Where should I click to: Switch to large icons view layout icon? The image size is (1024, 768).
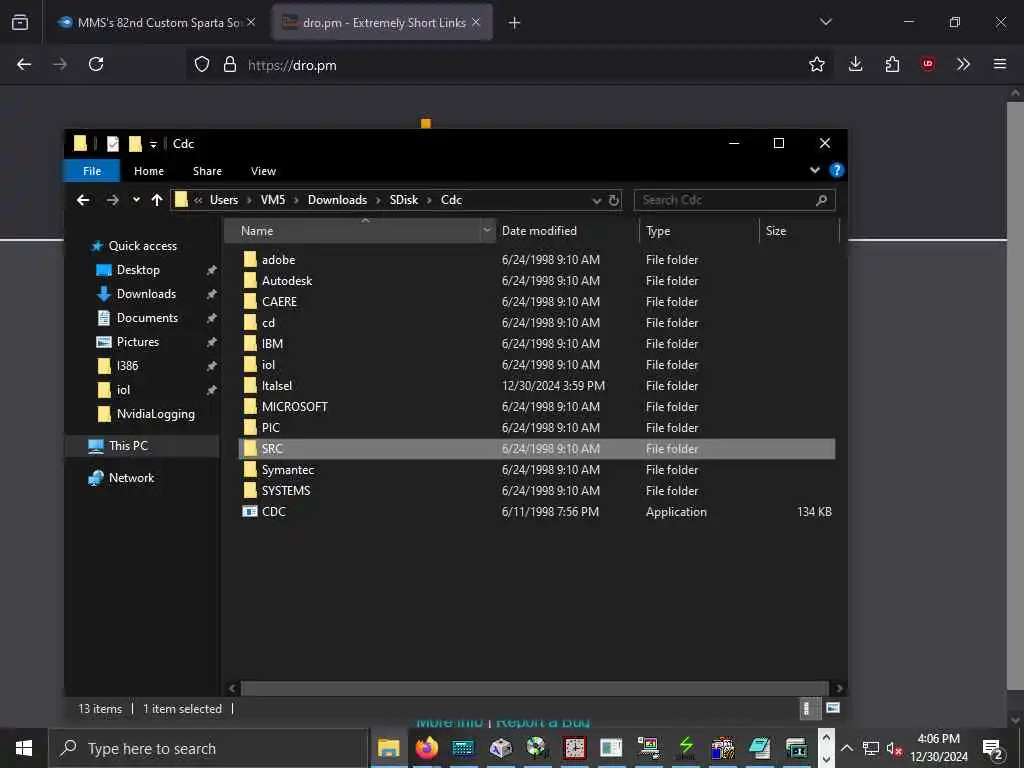click(x=833, y=709)
